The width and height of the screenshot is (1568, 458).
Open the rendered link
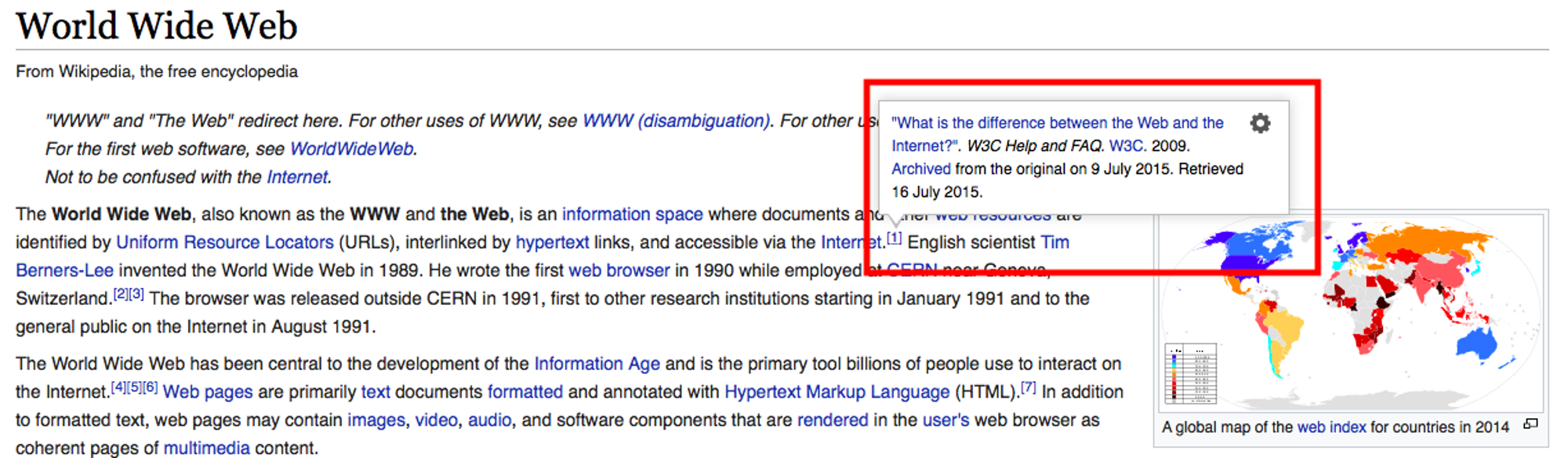(x=833, y=420)
